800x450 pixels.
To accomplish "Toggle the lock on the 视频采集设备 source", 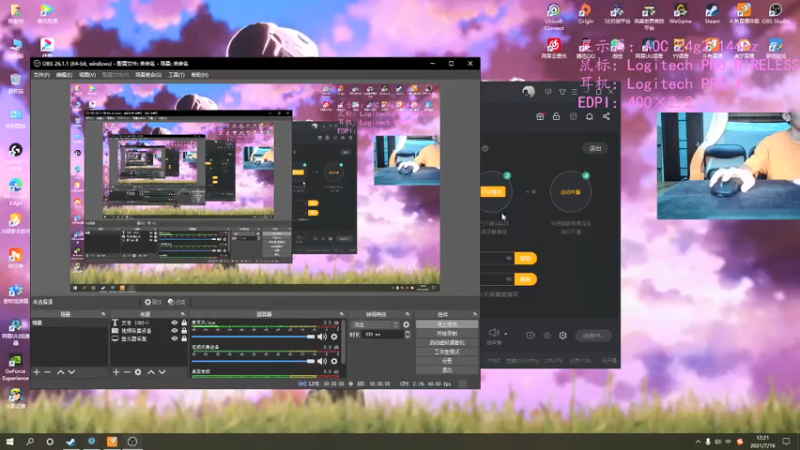I will 184,331.
